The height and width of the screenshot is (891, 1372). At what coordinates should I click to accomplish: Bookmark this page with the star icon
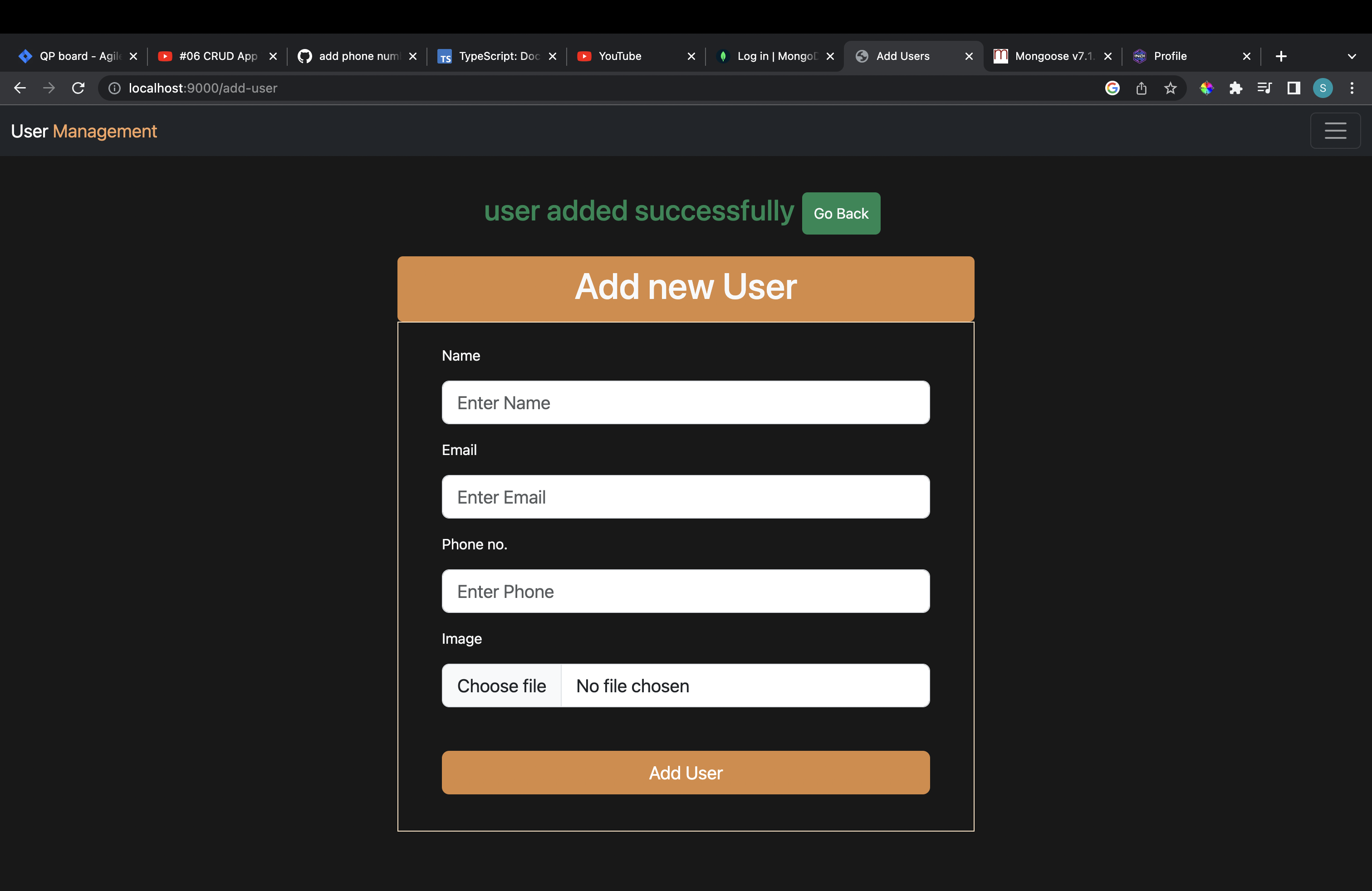tap(1171, 88)
